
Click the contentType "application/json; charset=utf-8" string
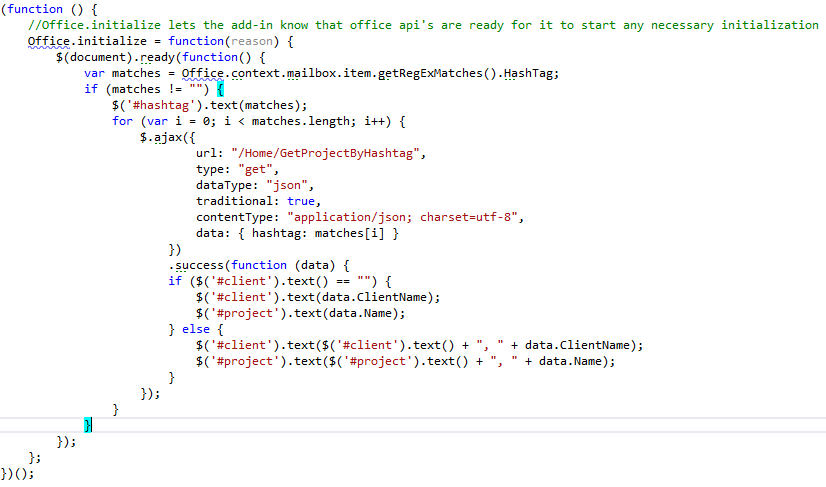pyautogui.click(x=405, y=217)
